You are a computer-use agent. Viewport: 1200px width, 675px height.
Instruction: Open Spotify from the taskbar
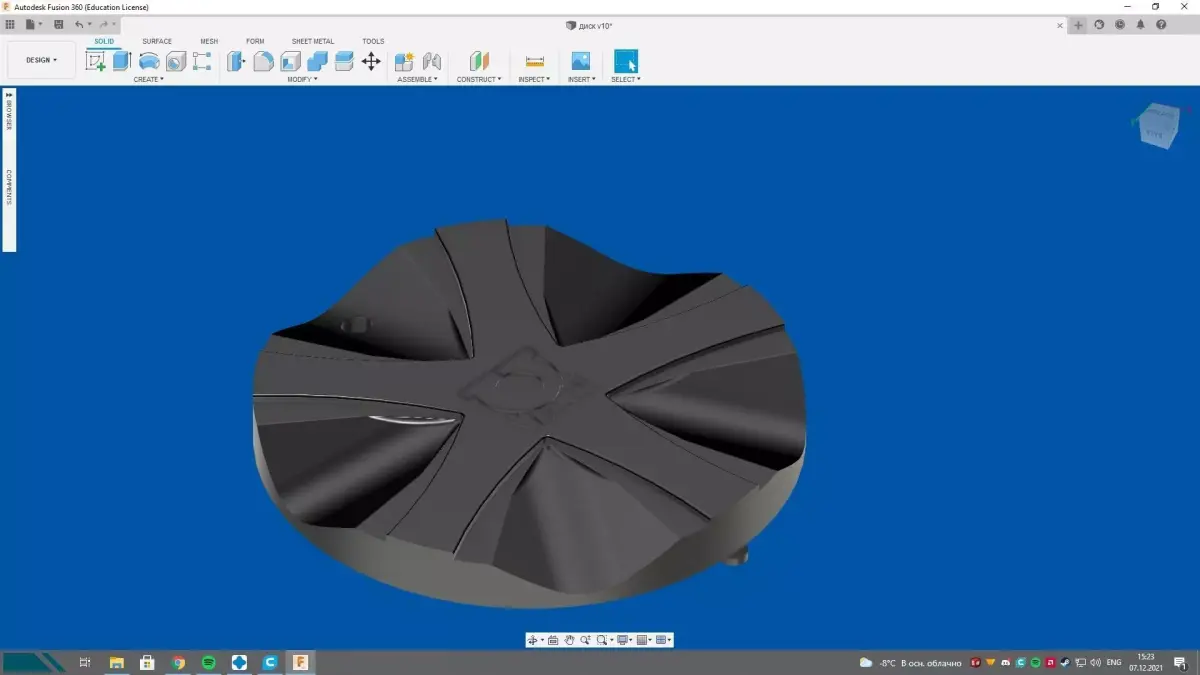click(209, 662)
